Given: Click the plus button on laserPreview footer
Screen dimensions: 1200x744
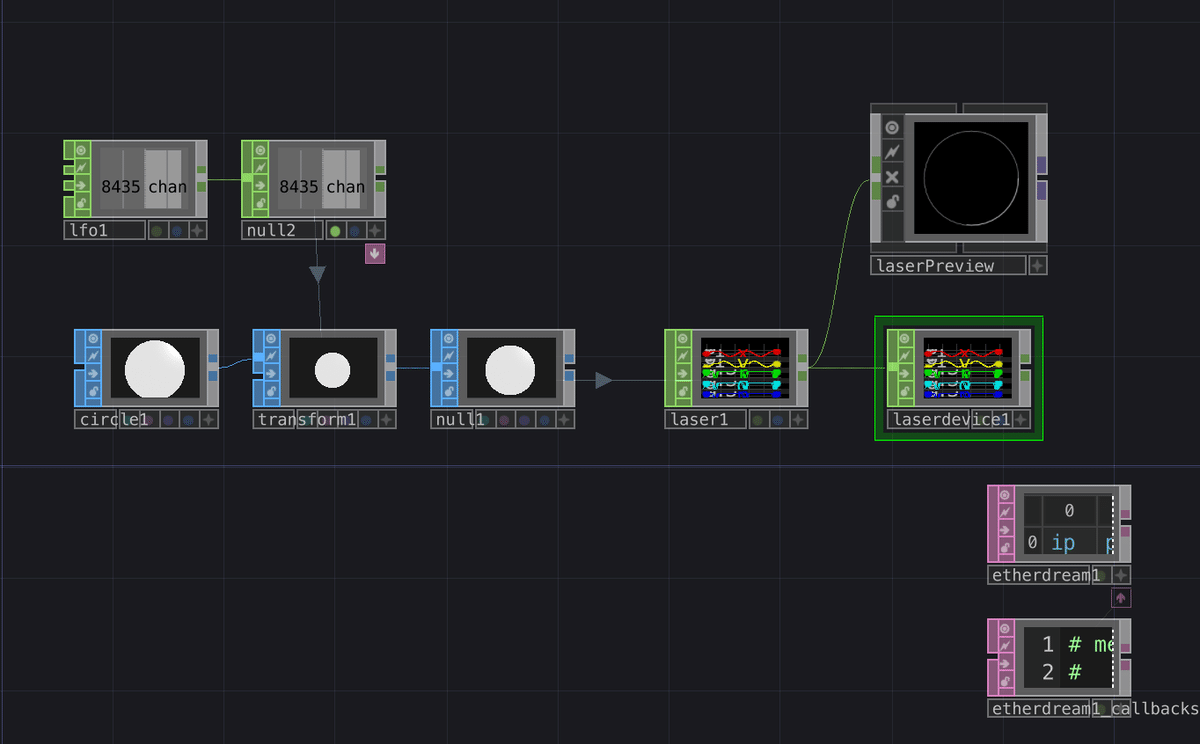Looking at the screenshot, I should tap(1037, 266).
